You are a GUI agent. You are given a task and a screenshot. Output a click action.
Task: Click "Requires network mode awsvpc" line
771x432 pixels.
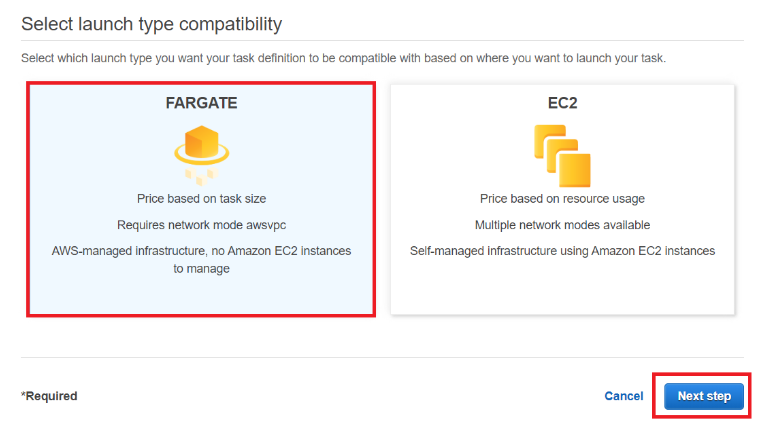(201, 225)
